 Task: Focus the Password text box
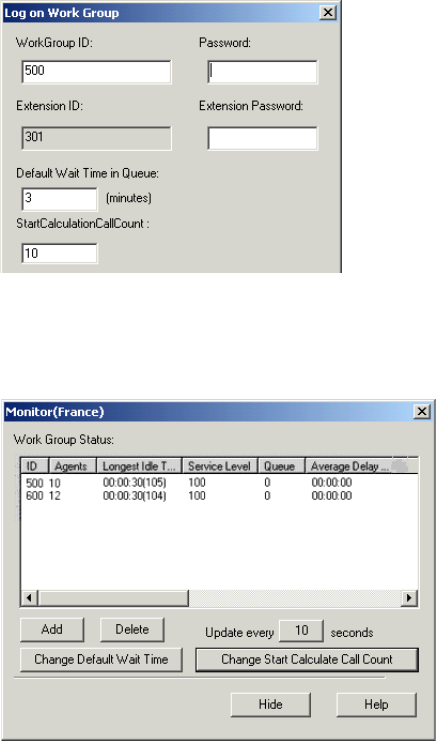[263, 72]
